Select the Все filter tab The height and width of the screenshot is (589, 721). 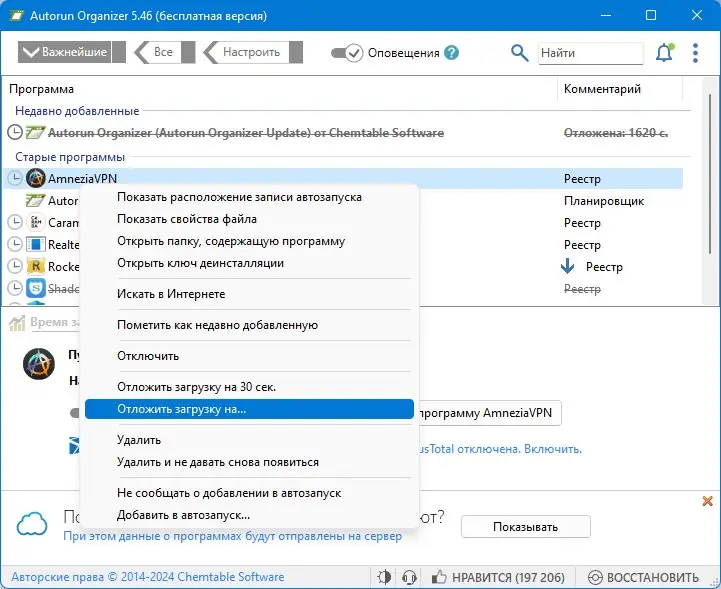pyautogui.click(x=164, y=52)
